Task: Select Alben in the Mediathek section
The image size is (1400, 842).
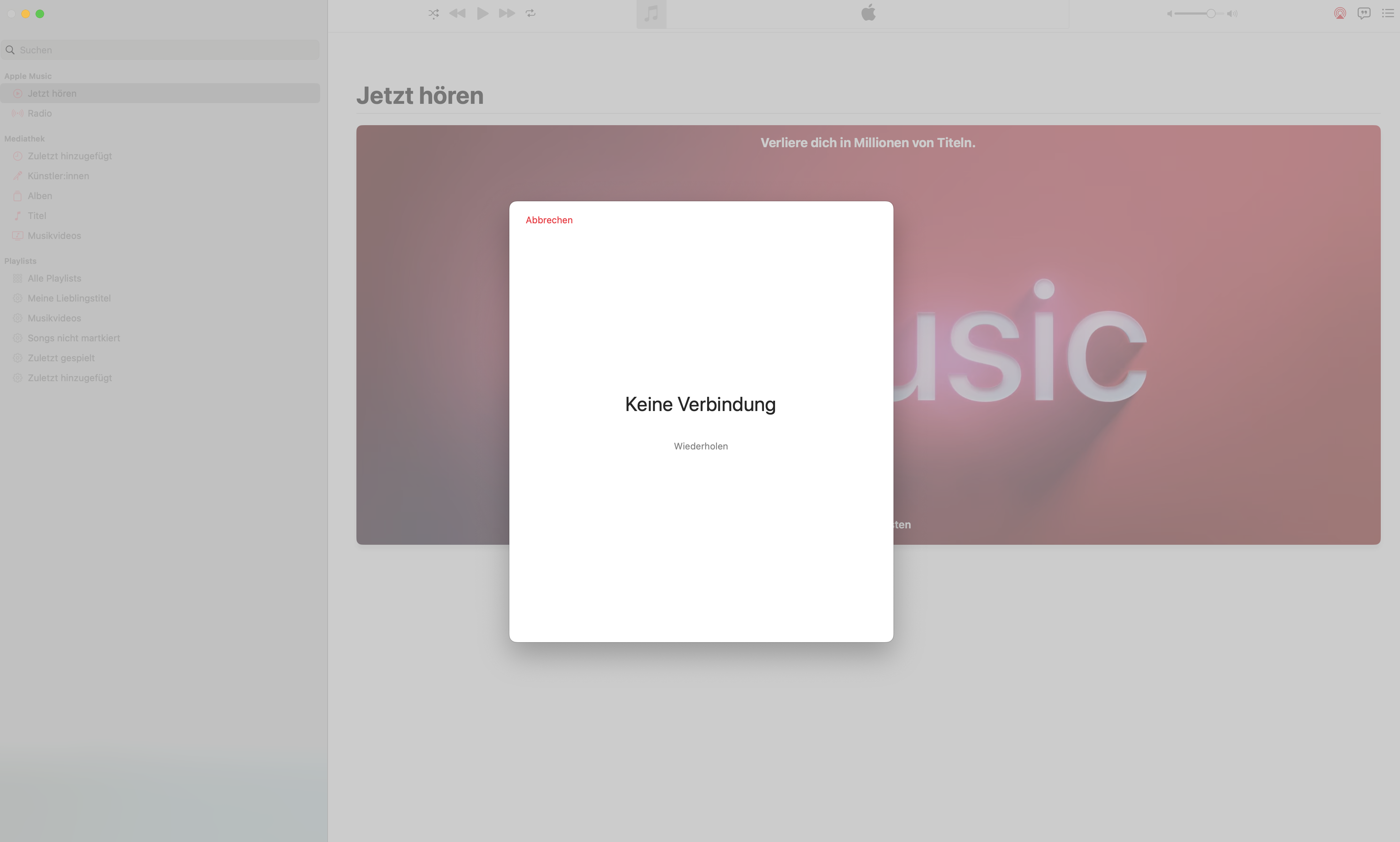Action: [x=40, y=196]
